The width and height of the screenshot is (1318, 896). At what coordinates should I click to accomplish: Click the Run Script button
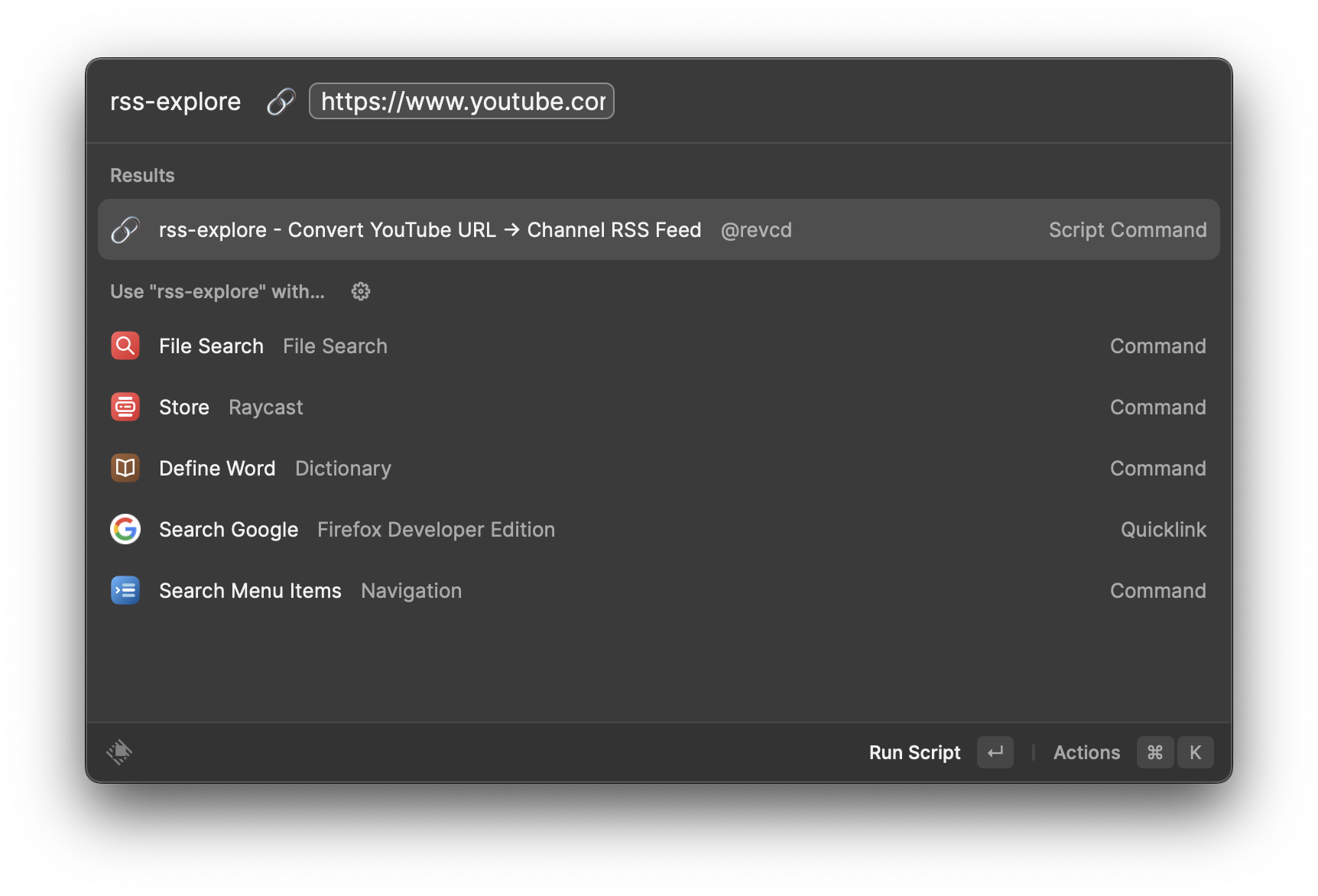914,753
